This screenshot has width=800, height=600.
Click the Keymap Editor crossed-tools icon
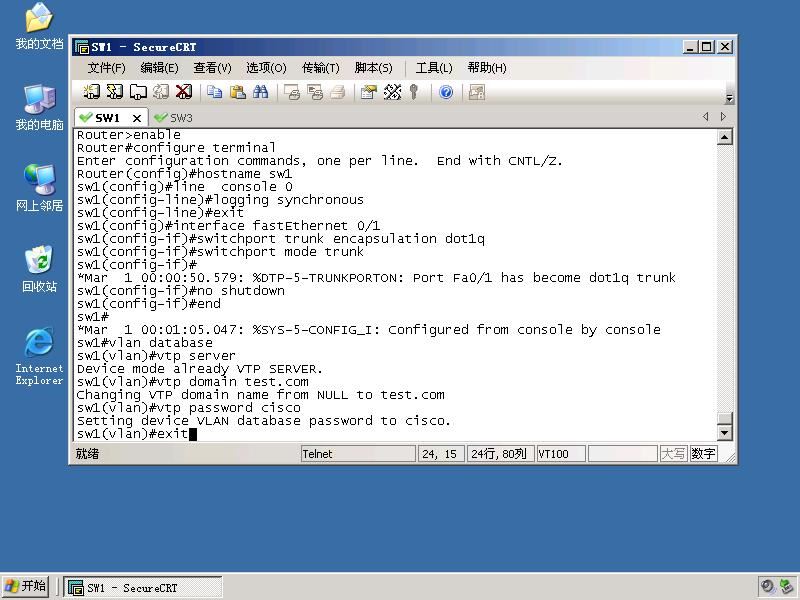(392, 92)
